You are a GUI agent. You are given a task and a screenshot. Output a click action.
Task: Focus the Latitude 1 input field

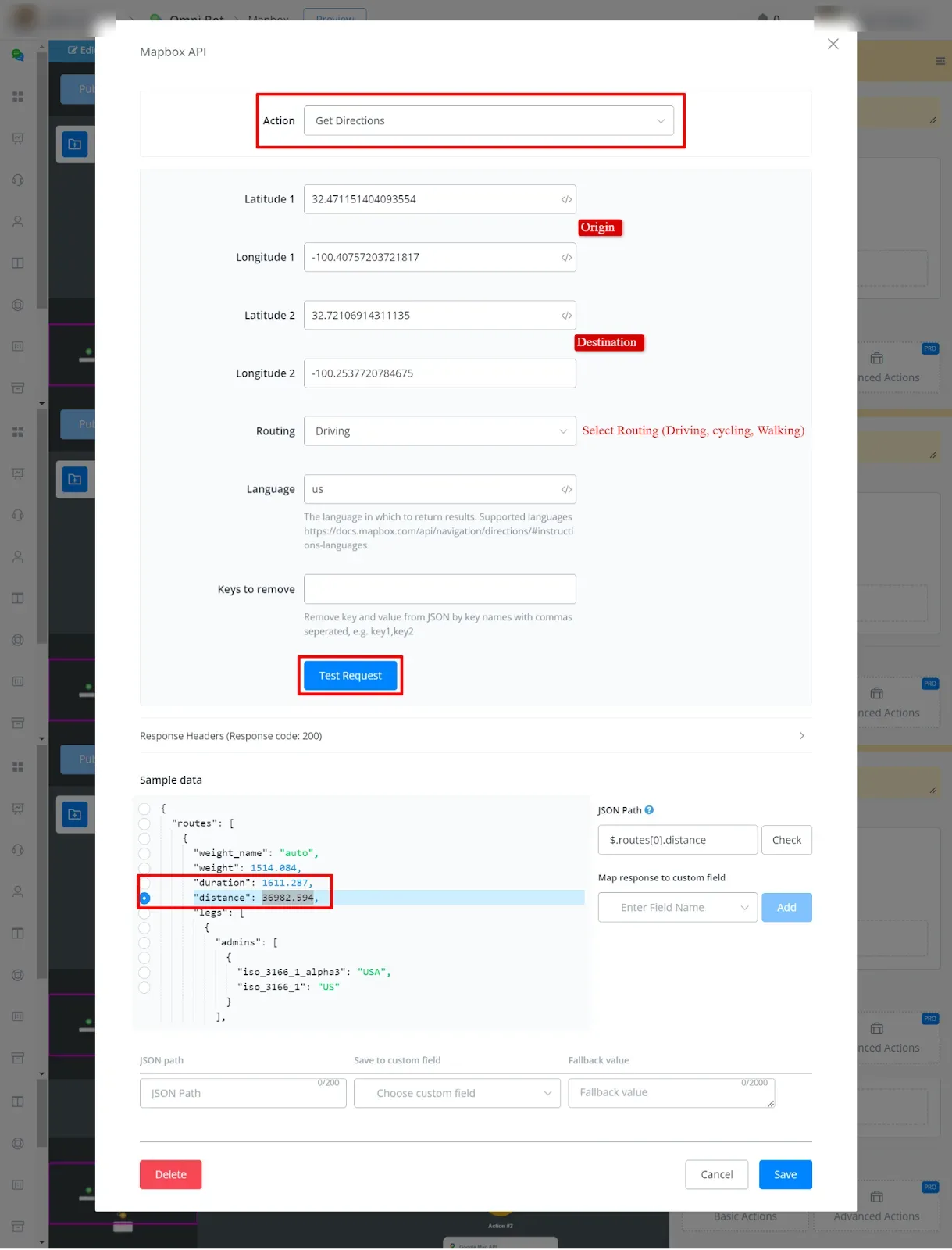tap(440, 199)
